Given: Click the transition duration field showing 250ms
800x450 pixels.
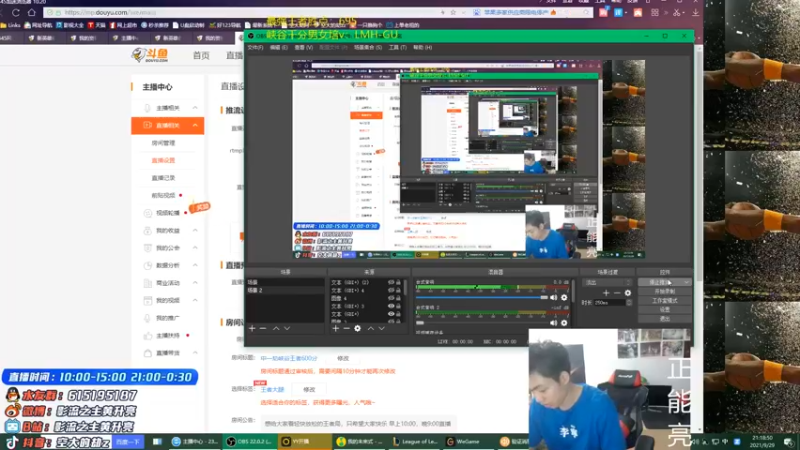Looking at the screenshot, I should (610, 303).
